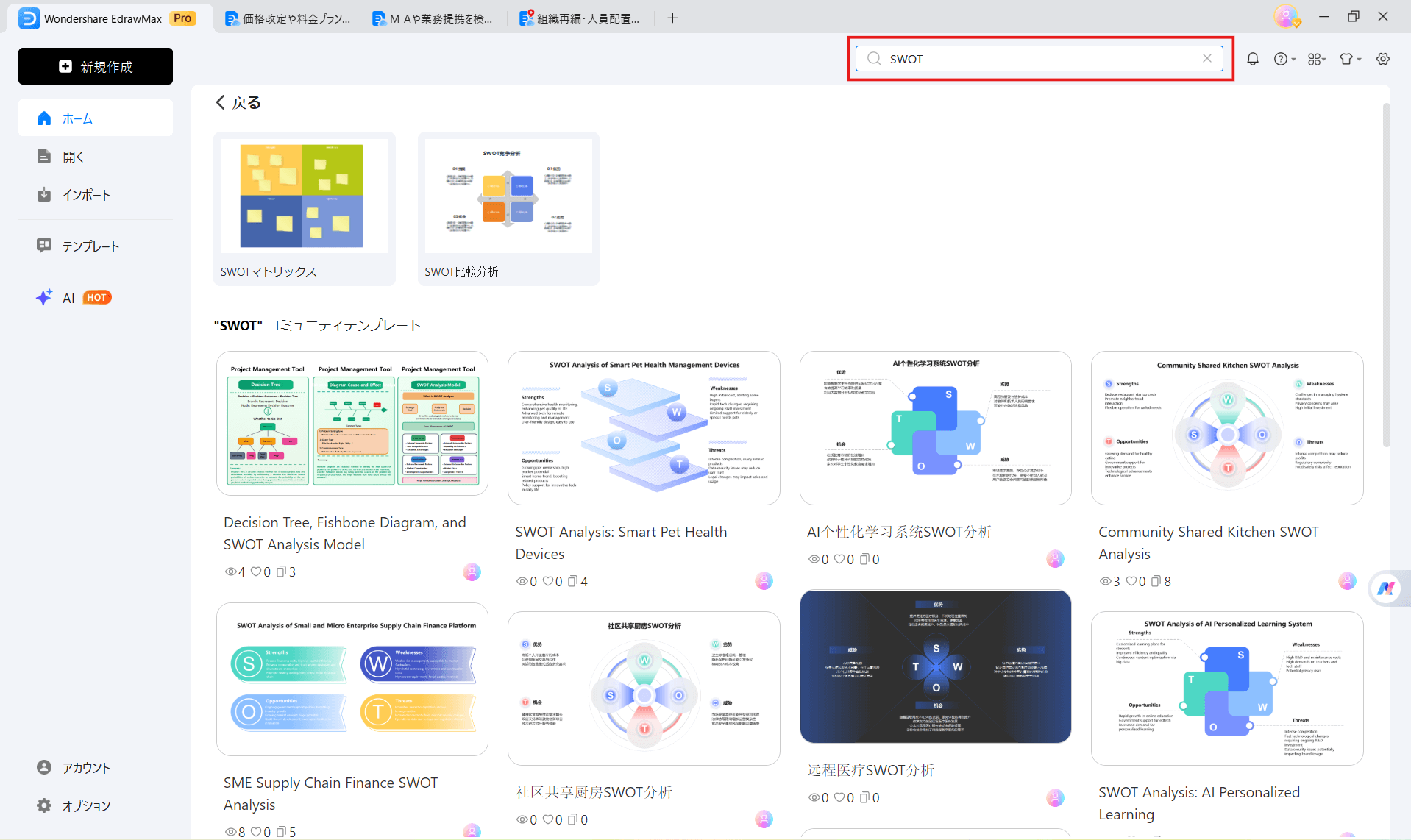Open the notifications bell icon
This screenshot has height=840, width=1411.
click(x=1252, y=59)
